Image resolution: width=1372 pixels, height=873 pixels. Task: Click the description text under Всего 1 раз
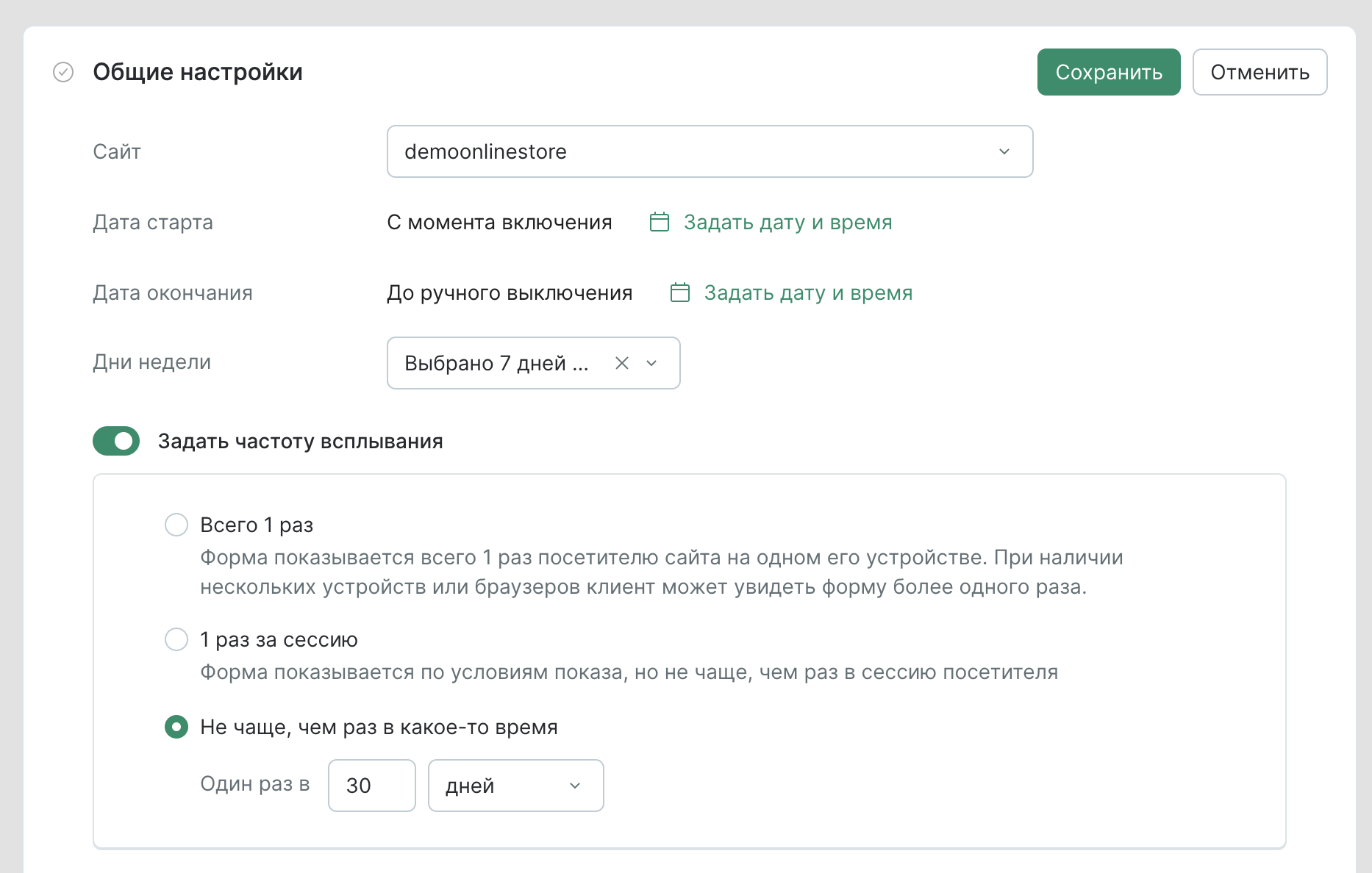pyautogui.click(x=662, y=572)
